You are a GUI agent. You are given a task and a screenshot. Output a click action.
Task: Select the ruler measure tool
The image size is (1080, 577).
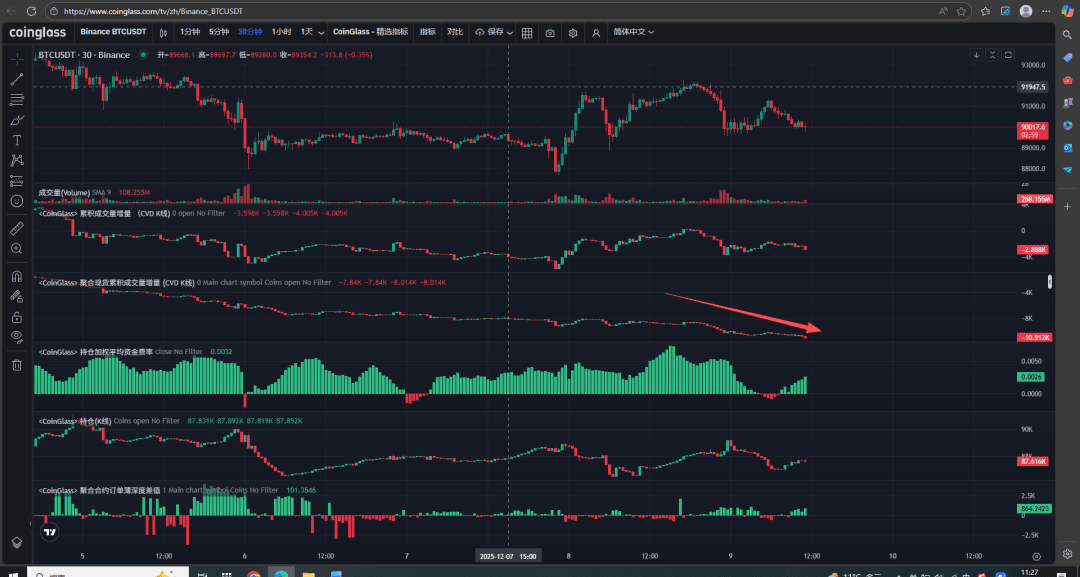click(17, 228)
